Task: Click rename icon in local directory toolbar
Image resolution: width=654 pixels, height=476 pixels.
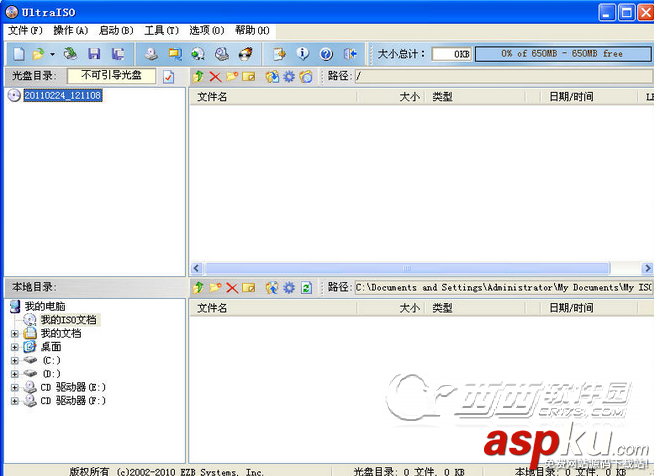Action: pos(249,288)
